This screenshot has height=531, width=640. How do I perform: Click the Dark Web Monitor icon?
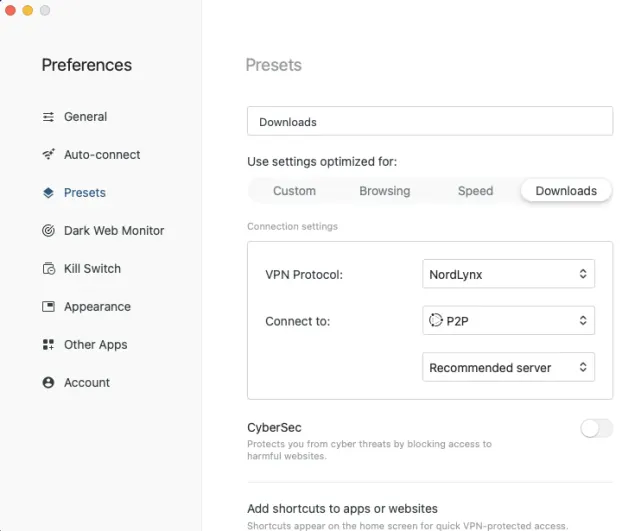(48, 231)
